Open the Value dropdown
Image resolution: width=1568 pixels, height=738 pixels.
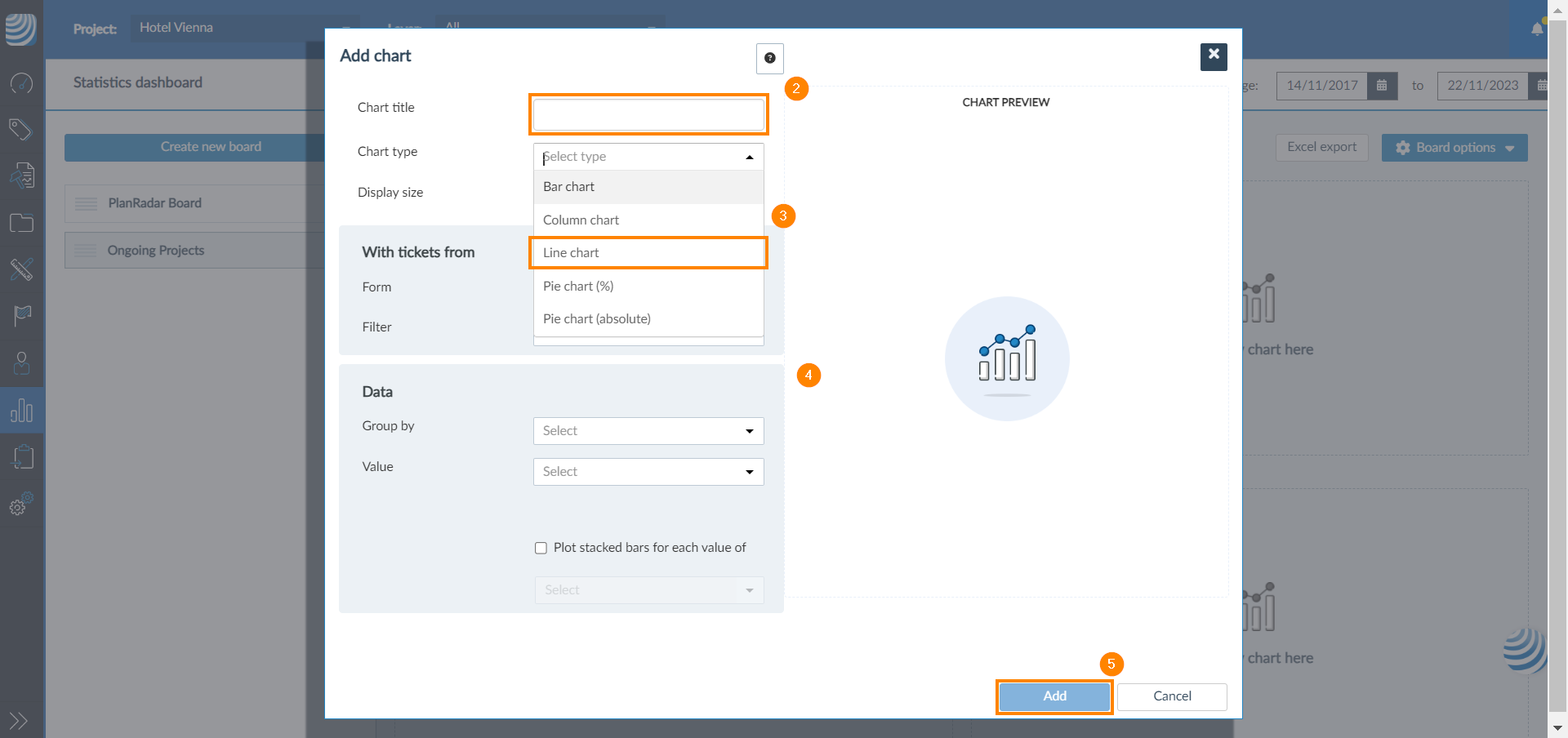[648, 472]
